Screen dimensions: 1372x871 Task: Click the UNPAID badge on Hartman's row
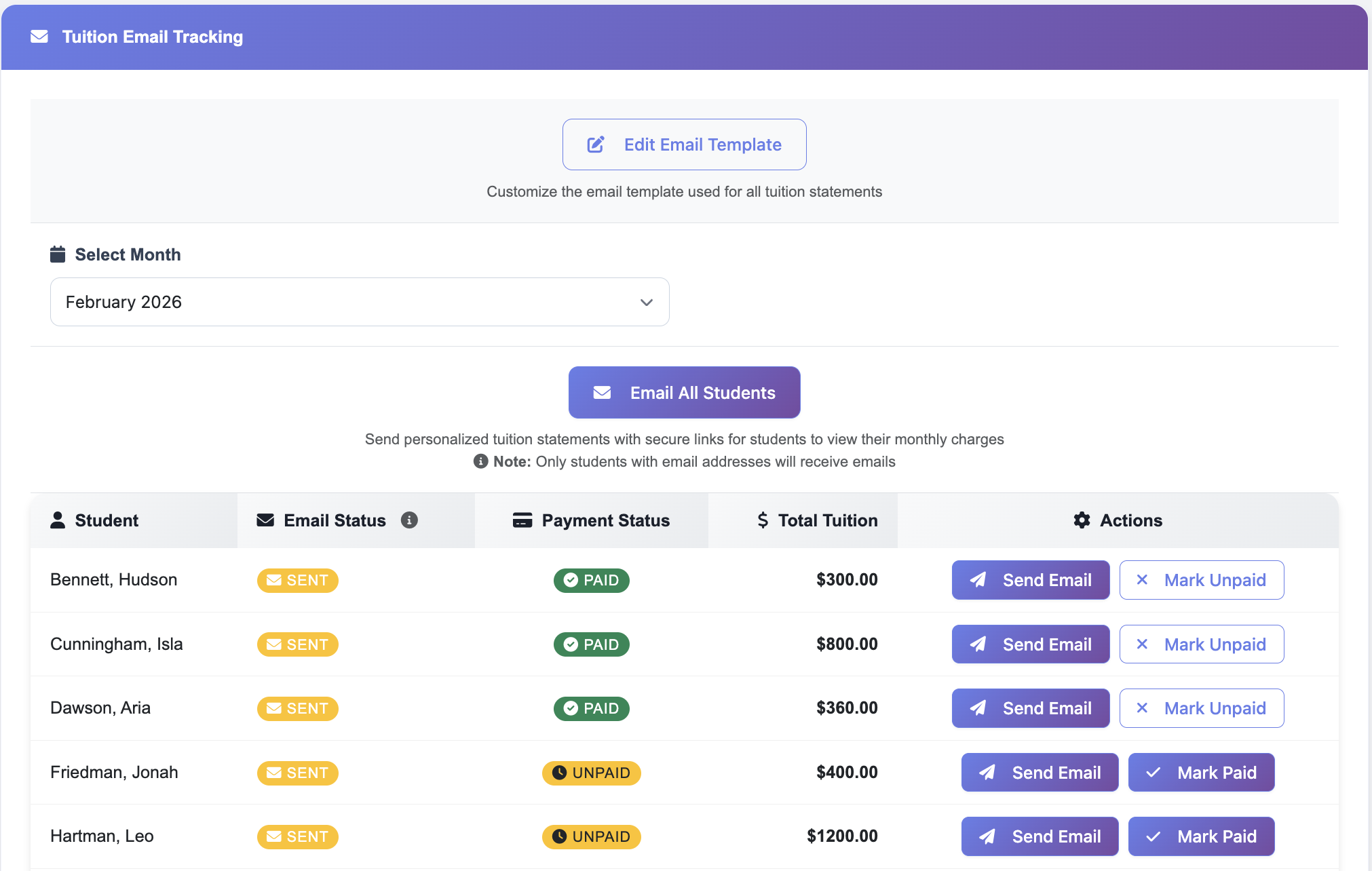[591, 836]
